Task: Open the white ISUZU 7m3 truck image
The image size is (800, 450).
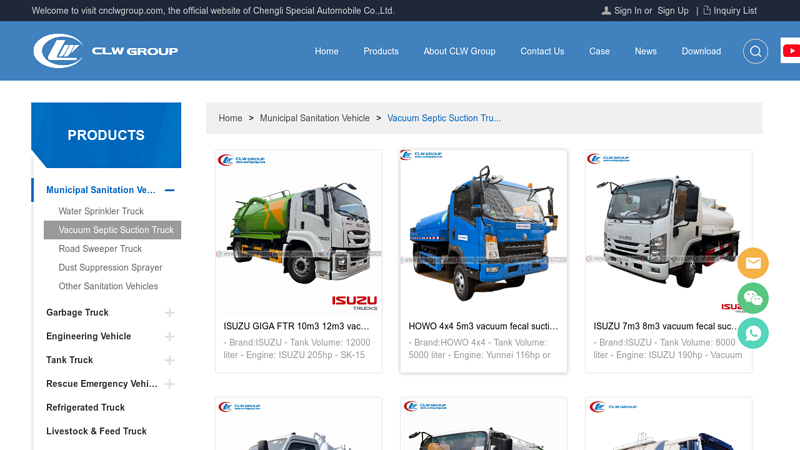Action: 668,232
